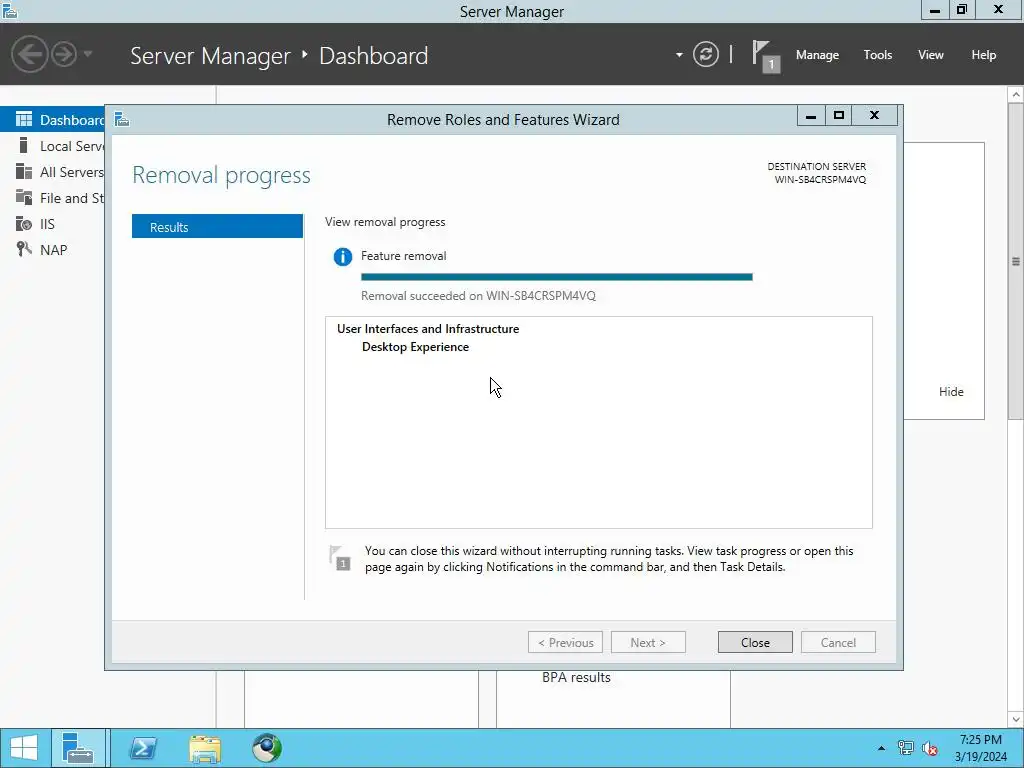1024x768 pixels.
Task: Click the Feature removal info icon
Action: [342, 257]
